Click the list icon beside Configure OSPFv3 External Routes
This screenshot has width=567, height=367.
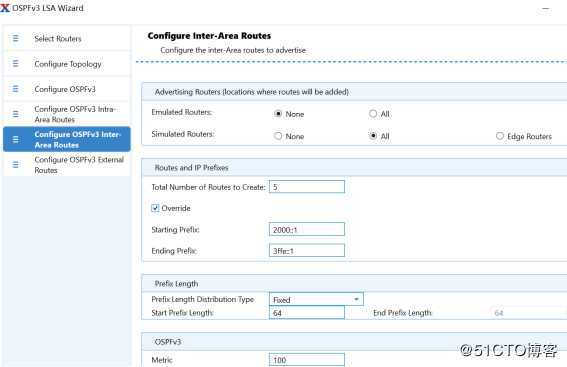pyautogui.click(x=16, y=165)
